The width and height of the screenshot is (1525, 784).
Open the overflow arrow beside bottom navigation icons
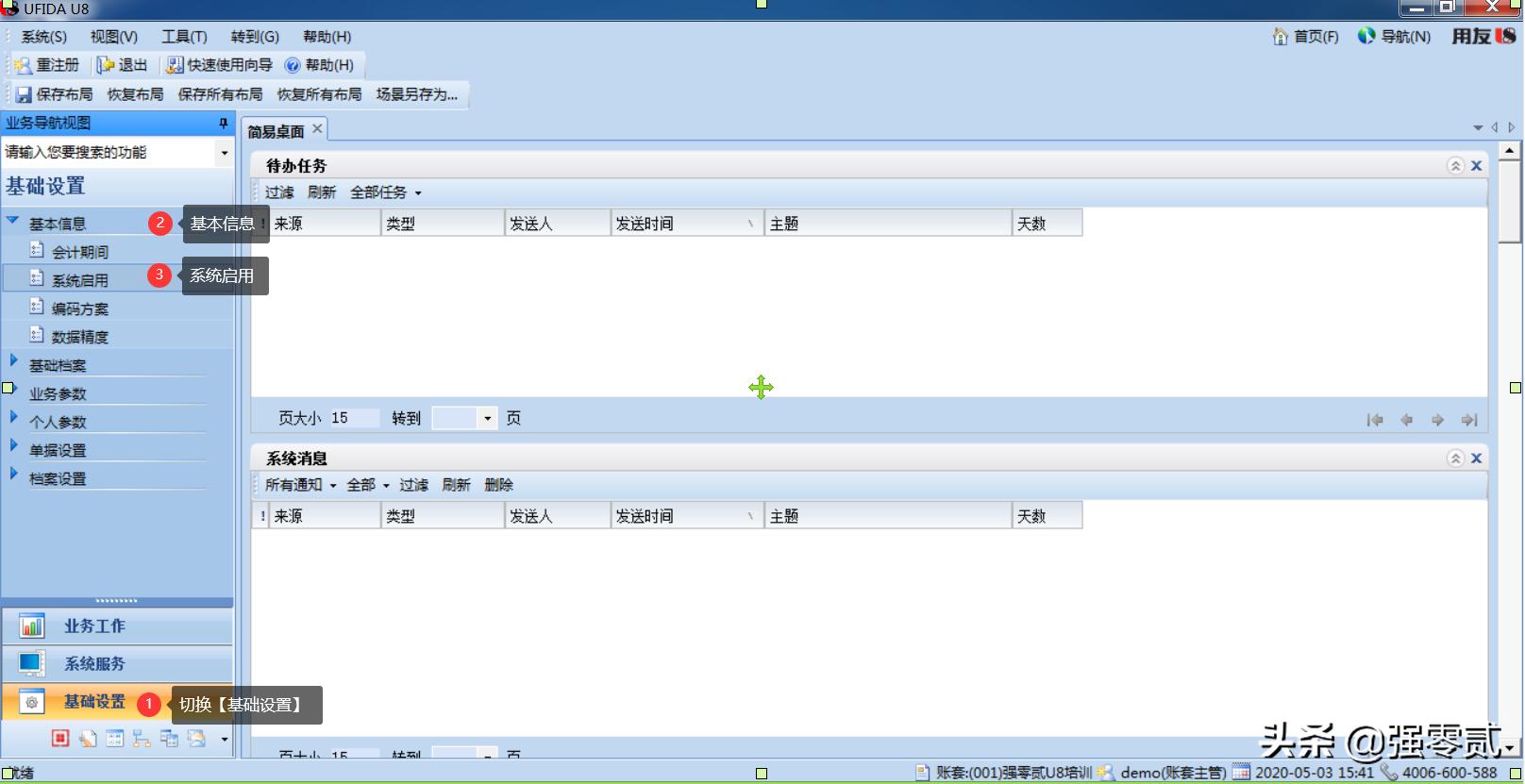(225, 739)
